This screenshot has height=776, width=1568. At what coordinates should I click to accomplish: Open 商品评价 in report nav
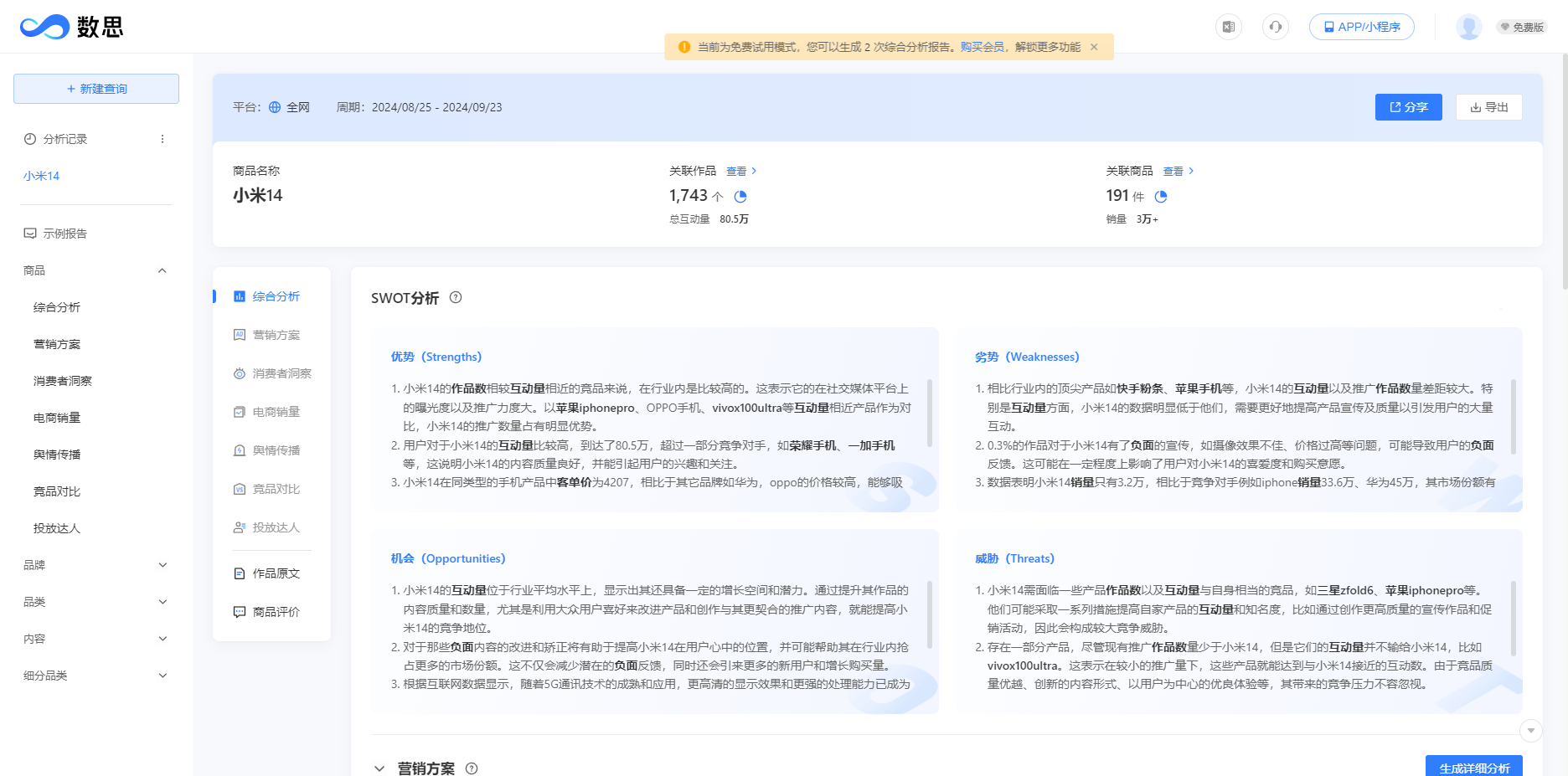[266, 612]
